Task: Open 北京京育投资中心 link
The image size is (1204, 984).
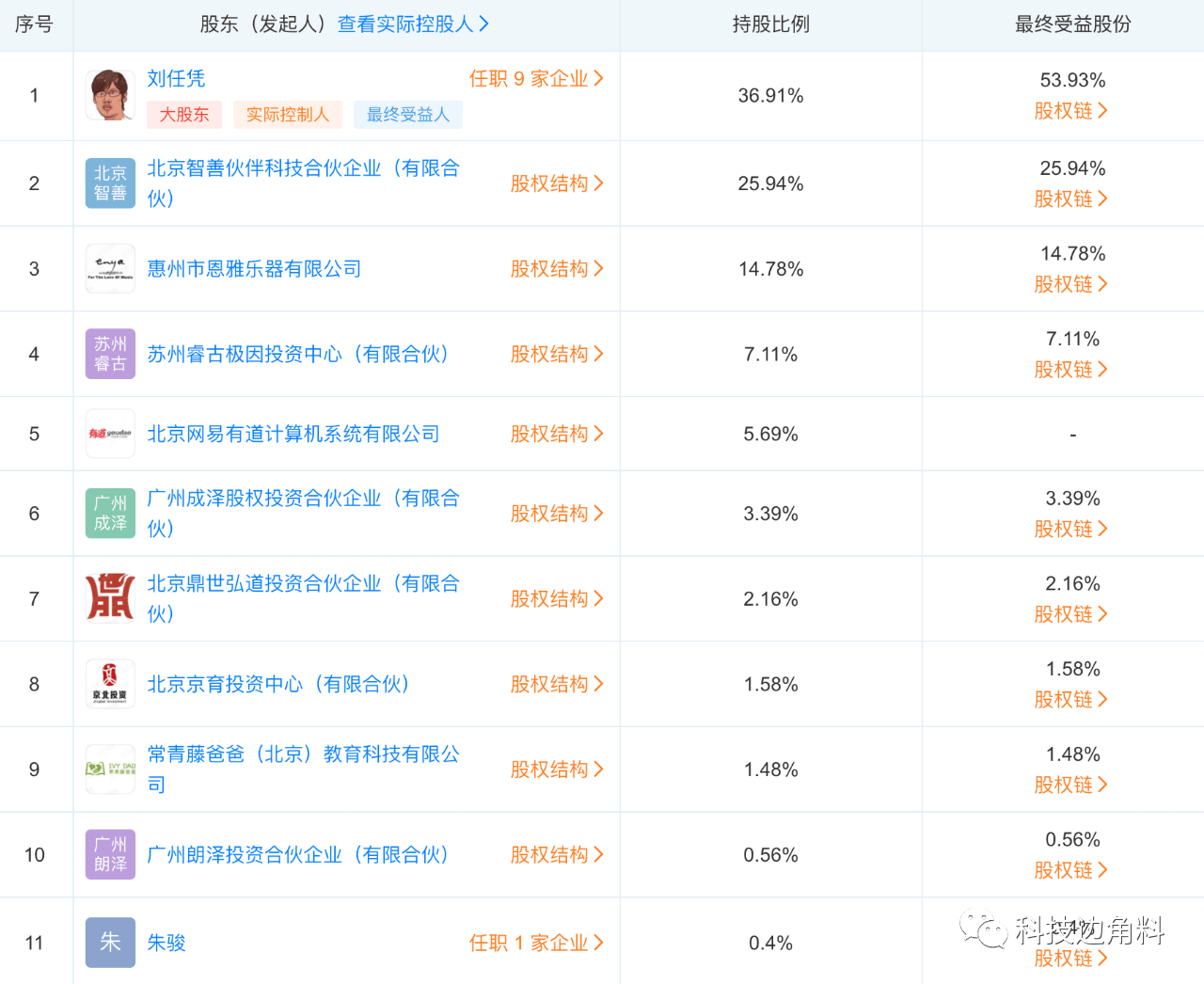Action: (278, 684)
